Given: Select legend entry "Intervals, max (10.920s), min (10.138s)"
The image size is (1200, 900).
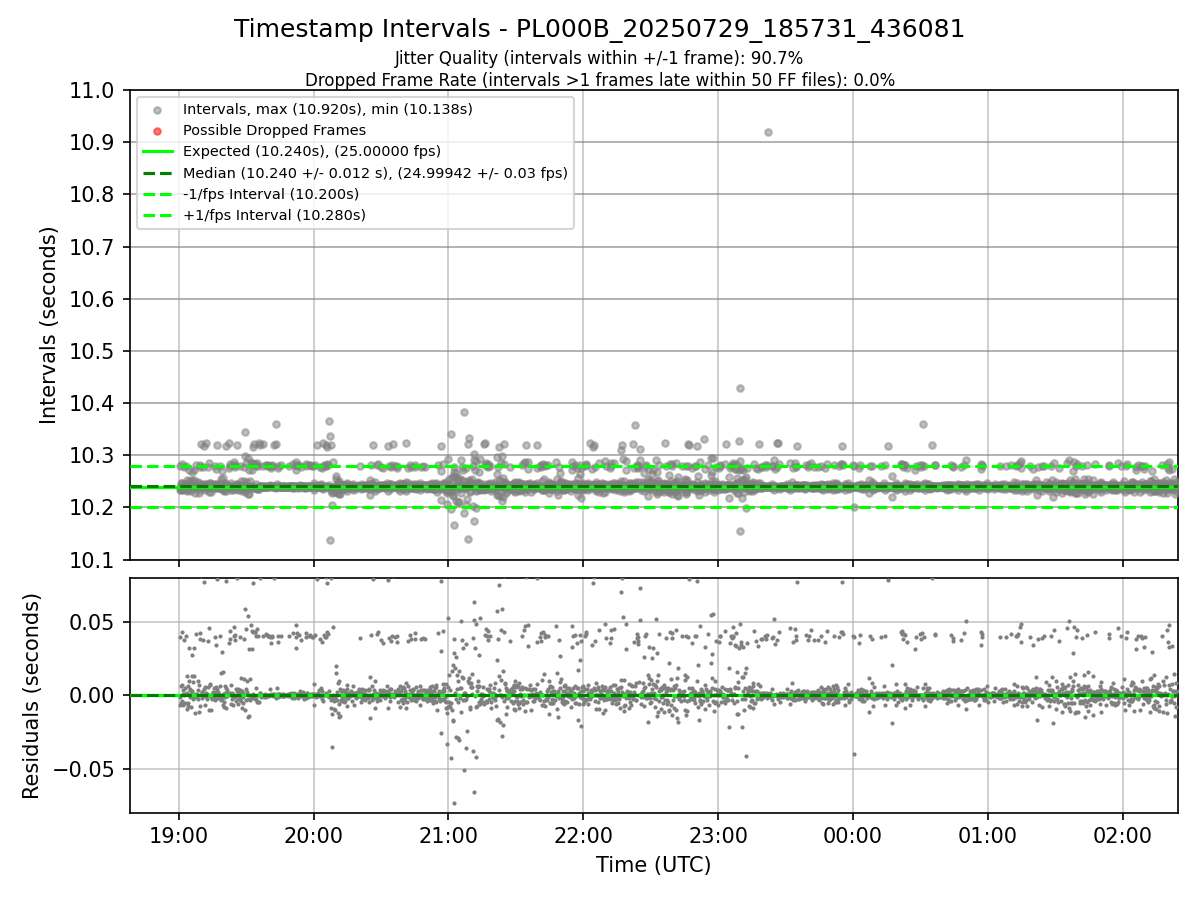Looking at the screenshot, I should (x=327, y=109).
